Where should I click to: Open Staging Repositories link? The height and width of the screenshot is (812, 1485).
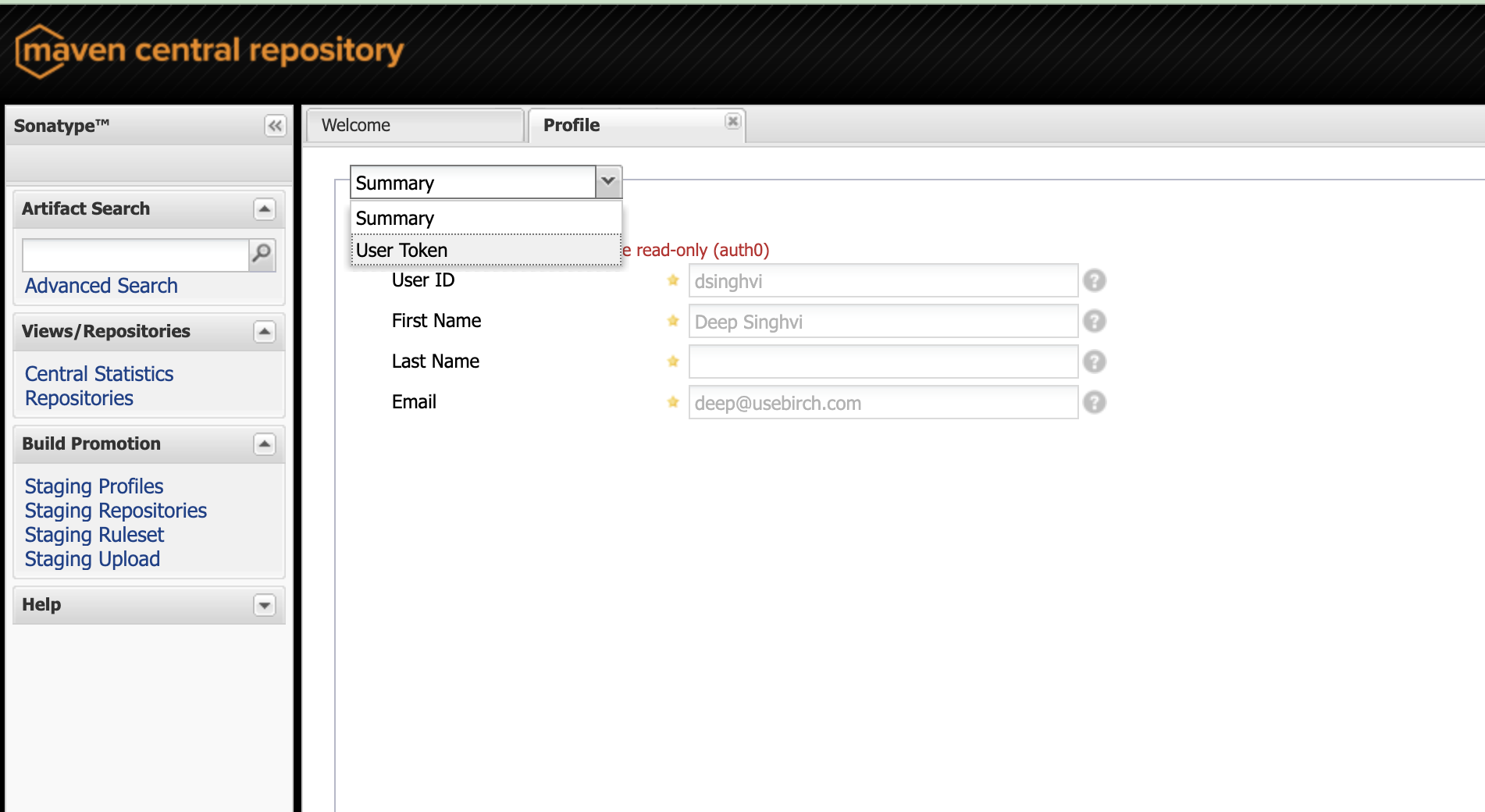[x=116, y=511]
